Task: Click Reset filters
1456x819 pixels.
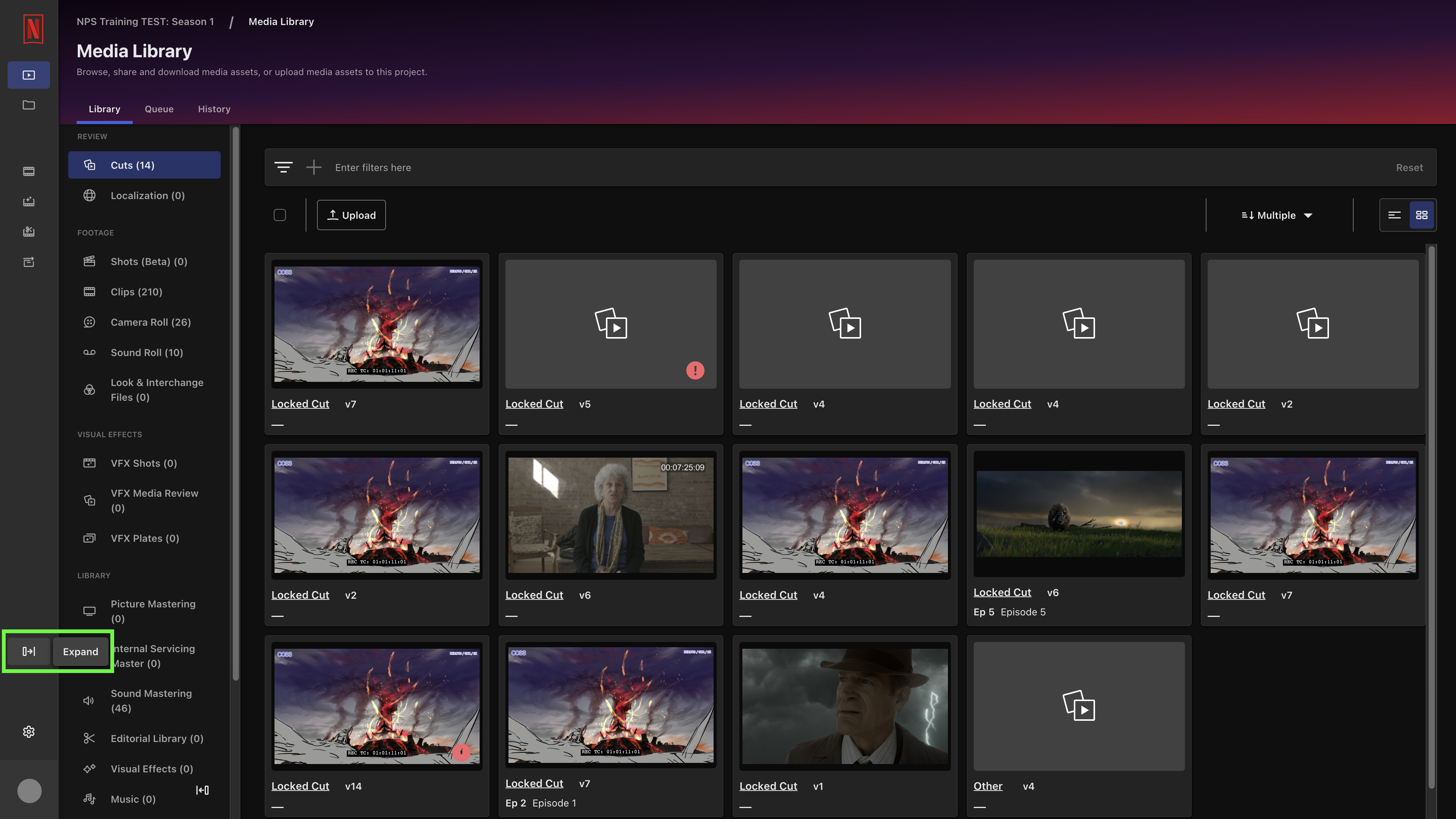Action: coord(1409,167)
